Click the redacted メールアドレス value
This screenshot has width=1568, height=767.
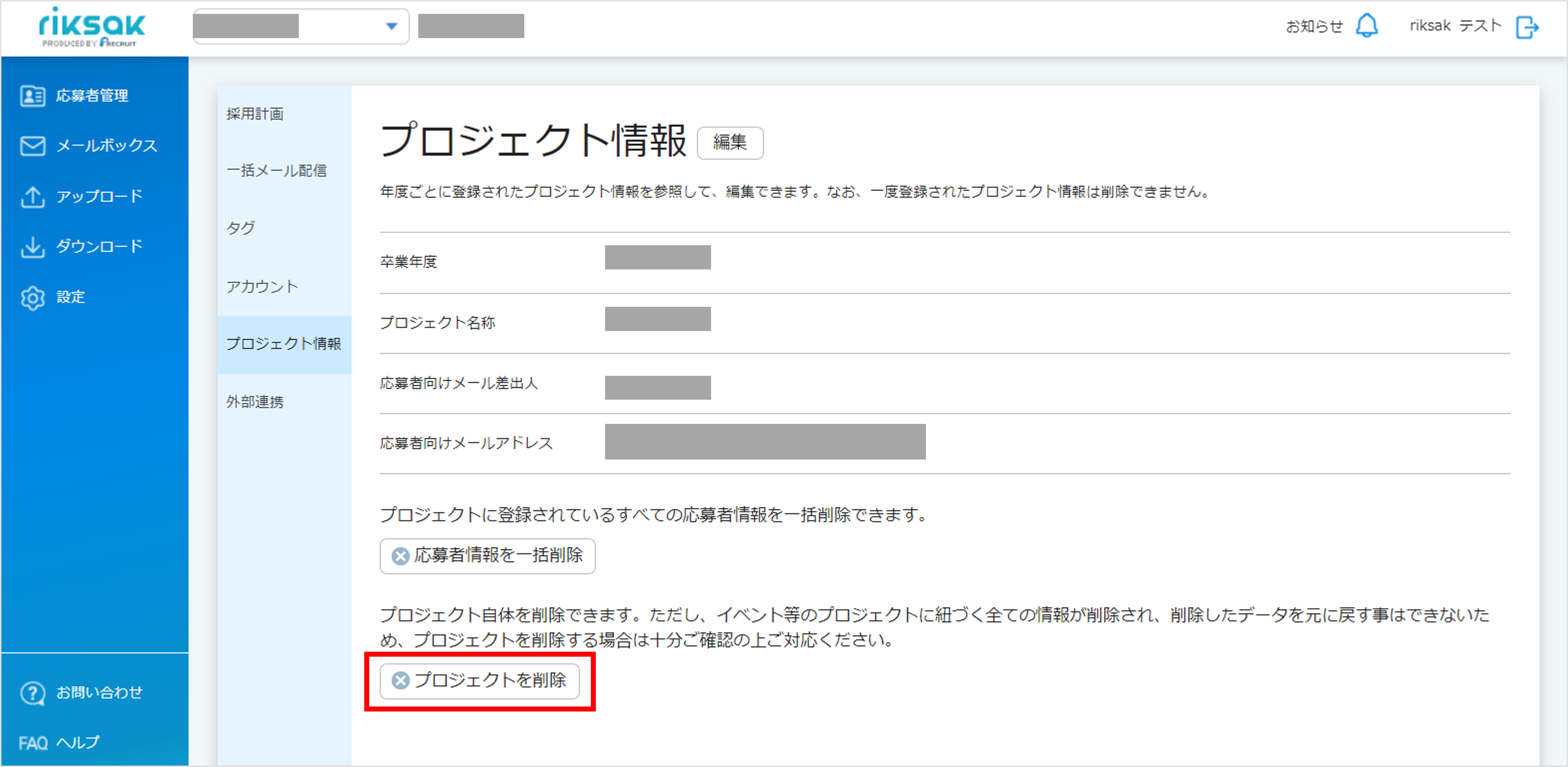pyautogui.click(x=765, y=442)
